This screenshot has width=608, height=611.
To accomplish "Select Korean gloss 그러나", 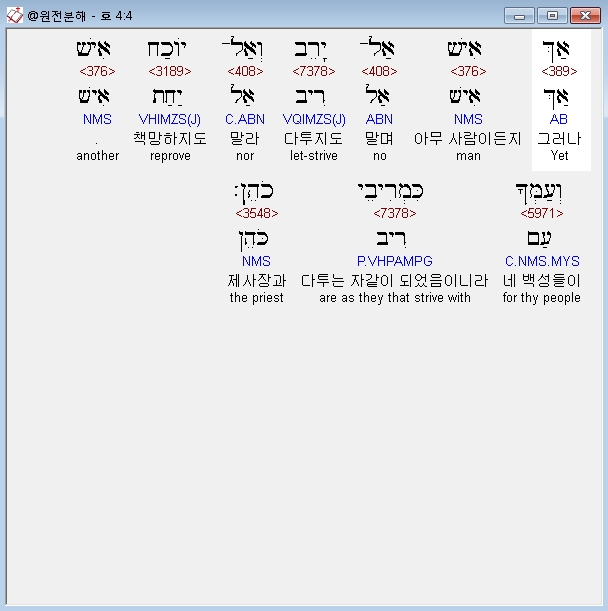I will (559, 139).
